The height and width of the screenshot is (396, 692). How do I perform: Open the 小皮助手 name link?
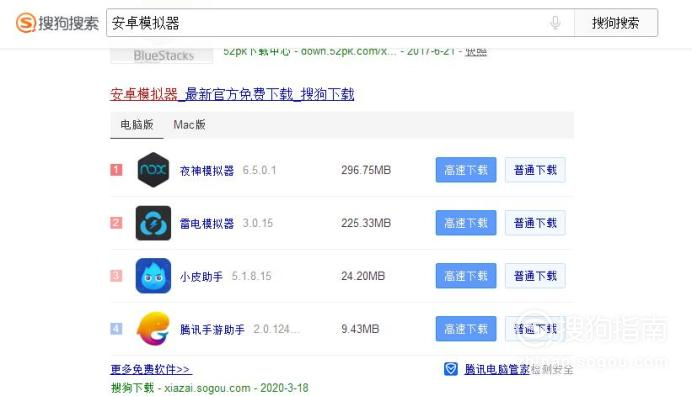(x=201, y=276)
